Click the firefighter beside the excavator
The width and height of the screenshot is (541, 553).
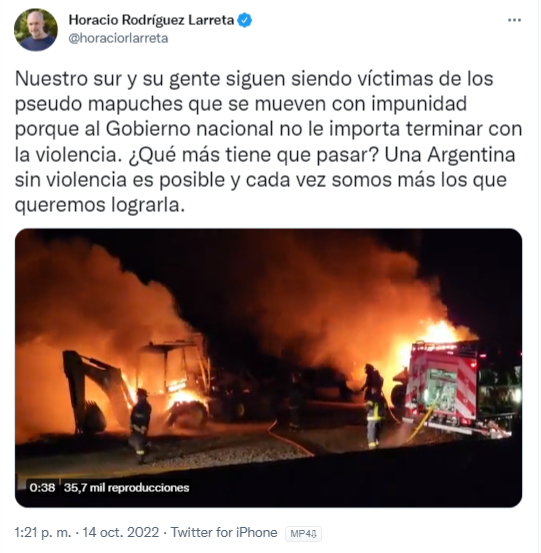tap(140, 425)
